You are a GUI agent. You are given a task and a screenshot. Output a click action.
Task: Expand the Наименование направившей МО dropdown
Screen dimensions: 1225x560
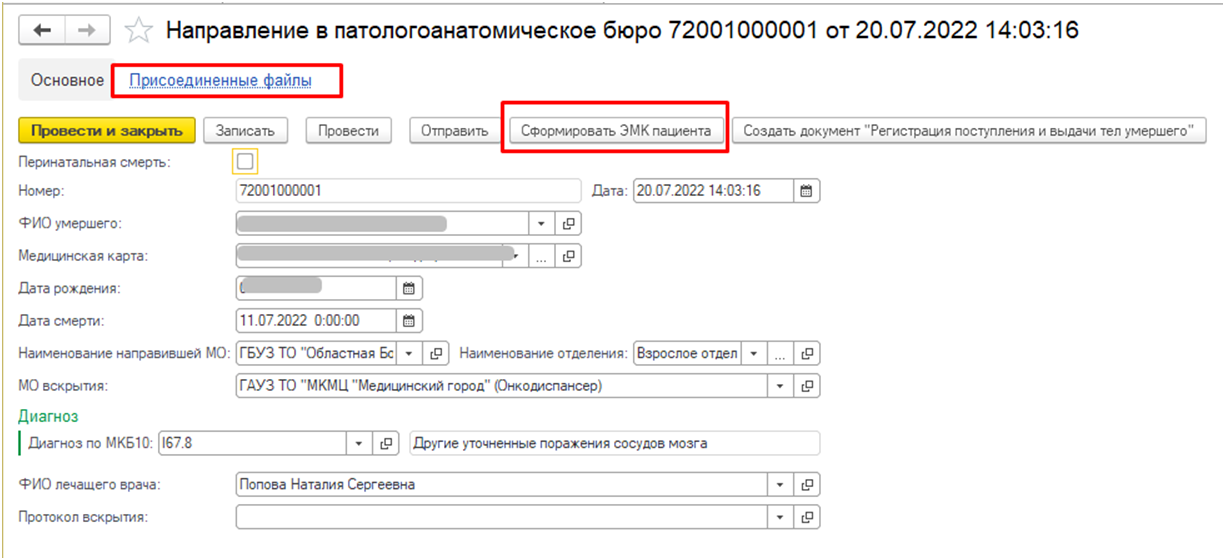point(411,353)
